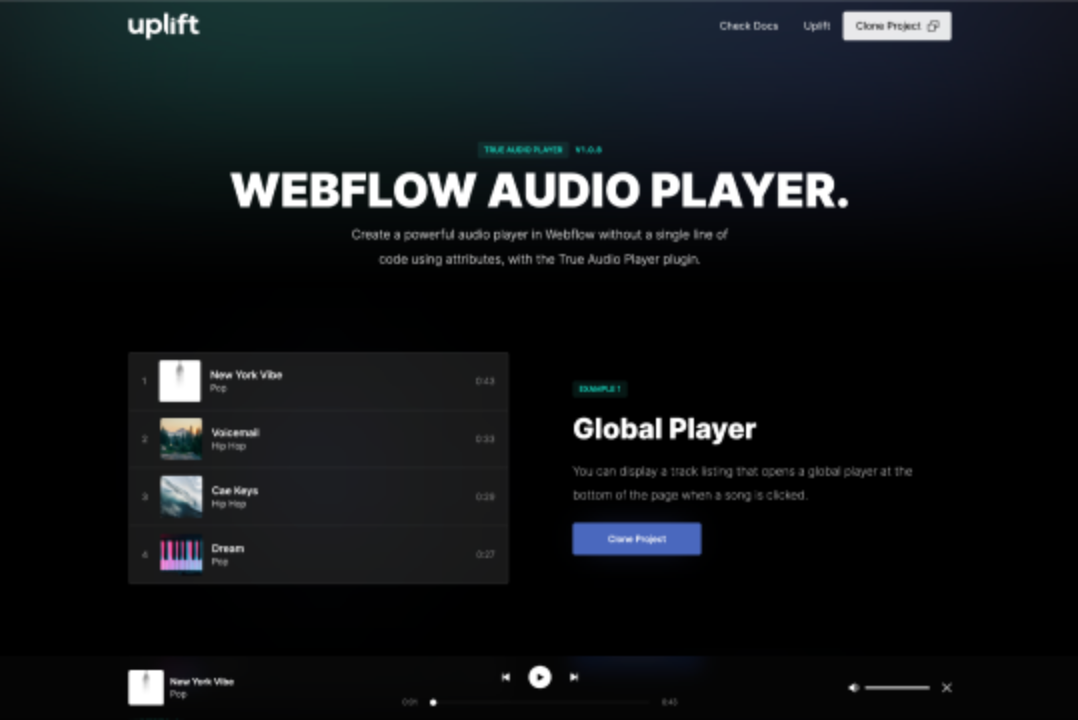This screenshot has width=1078, height=720.
Task: Click the Example 1 badge
Action: click(600, 389)
